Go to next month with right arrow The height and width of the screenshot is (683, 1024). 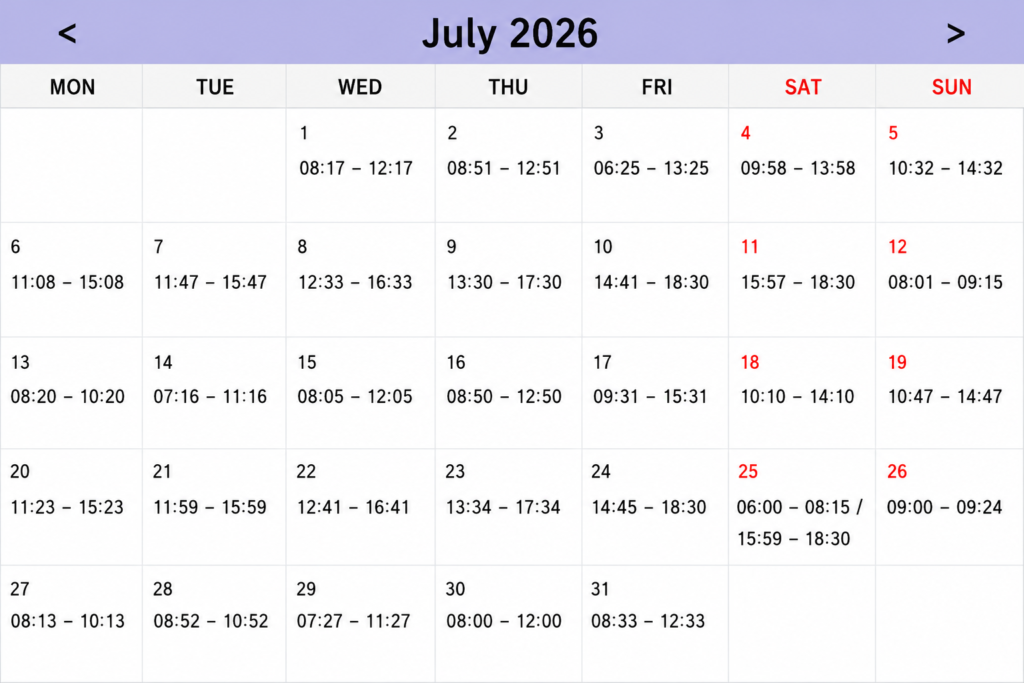coord(955,33)
